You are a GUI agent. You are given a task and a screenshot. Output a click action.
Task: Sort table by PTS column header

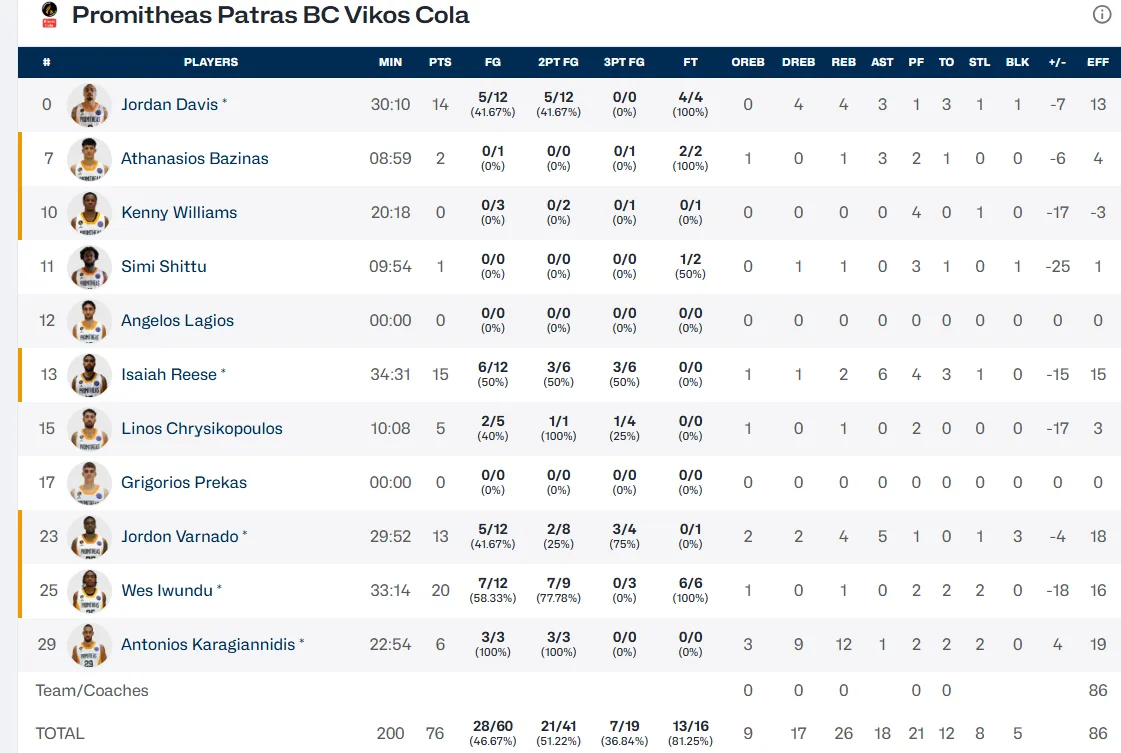pyautogui.click(x=440, y=62)
